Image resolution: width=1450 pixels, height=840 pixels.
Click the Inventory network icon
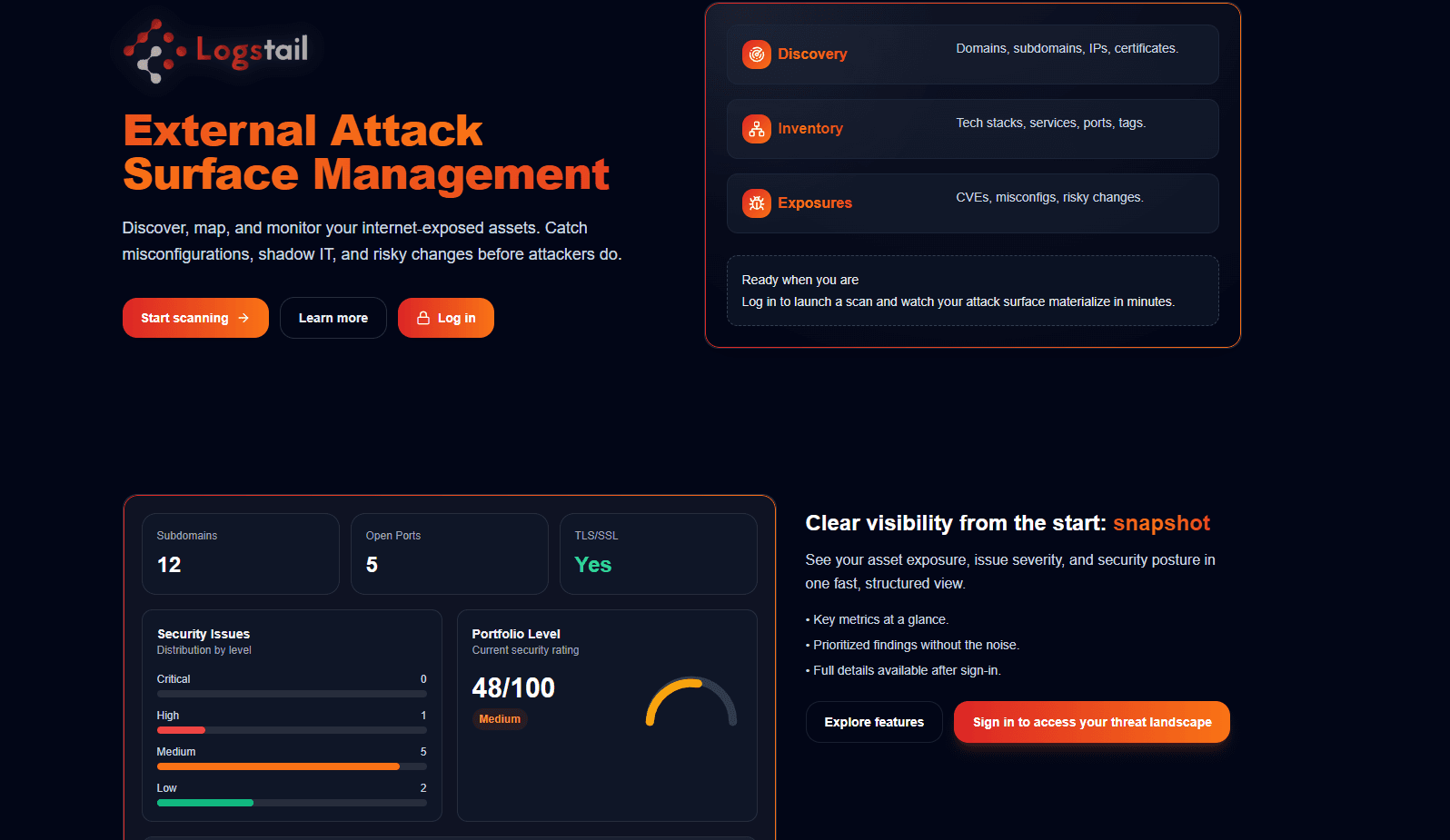point(756,129)
